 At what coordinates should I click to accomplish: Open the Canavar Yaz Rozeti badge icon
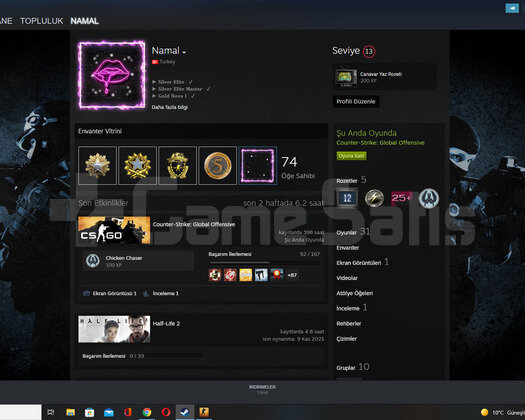(x=346, y=77)
